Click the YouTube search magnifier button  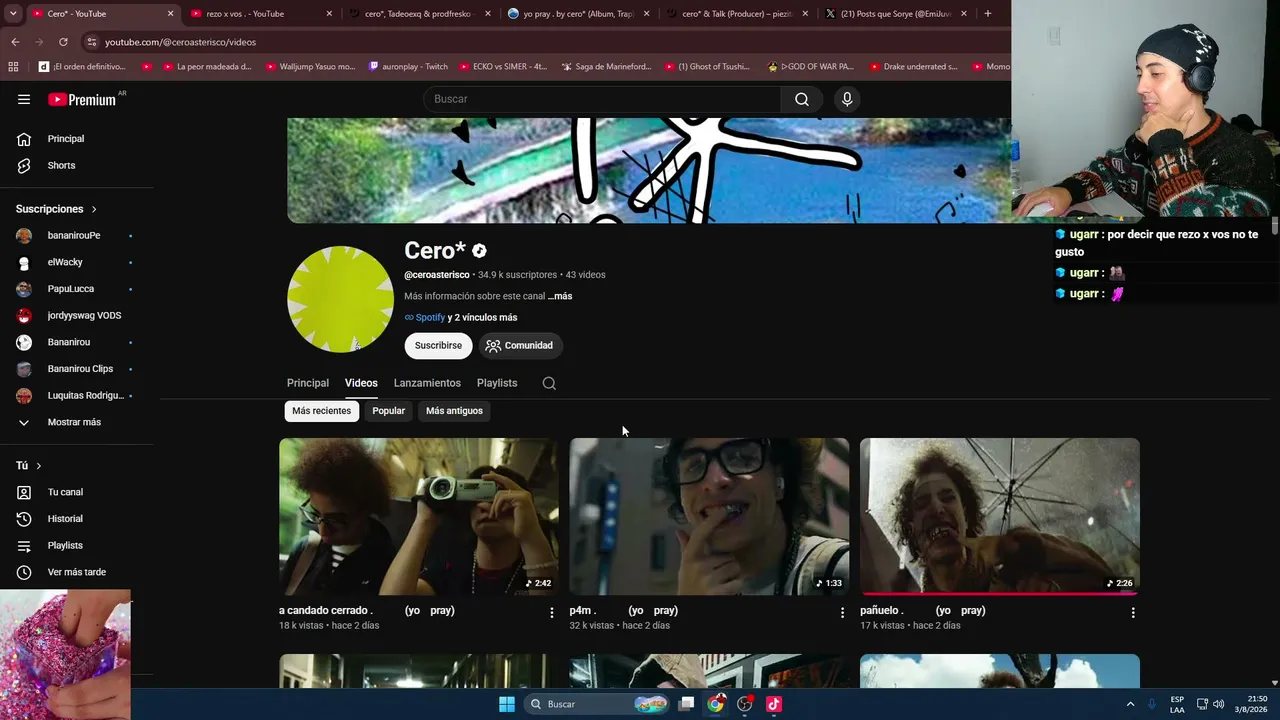click(x=802, y=99)
